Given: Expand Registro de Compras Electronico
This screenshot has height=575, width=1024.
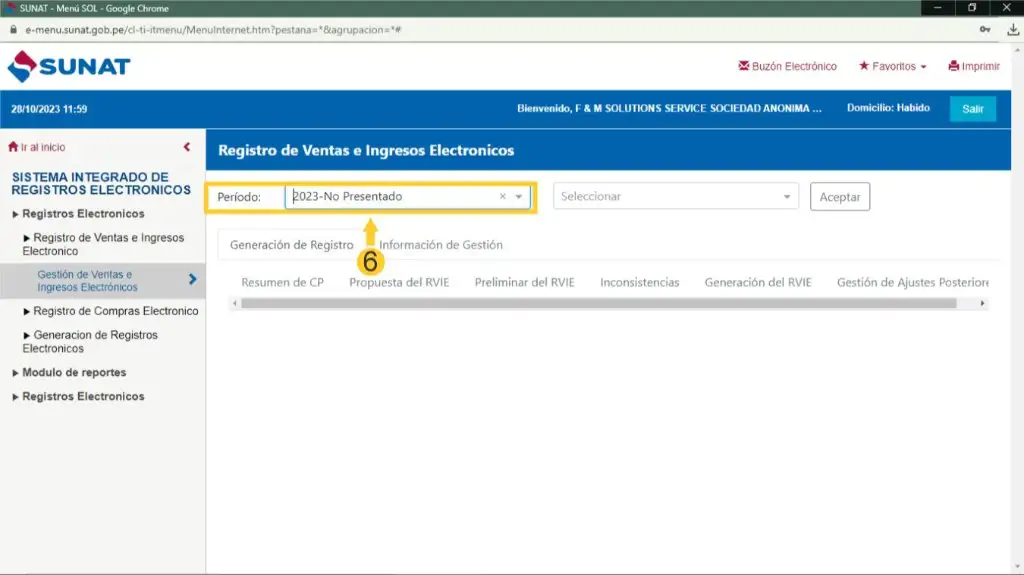Looking at the screenshot, I should [x=115, y=311].
